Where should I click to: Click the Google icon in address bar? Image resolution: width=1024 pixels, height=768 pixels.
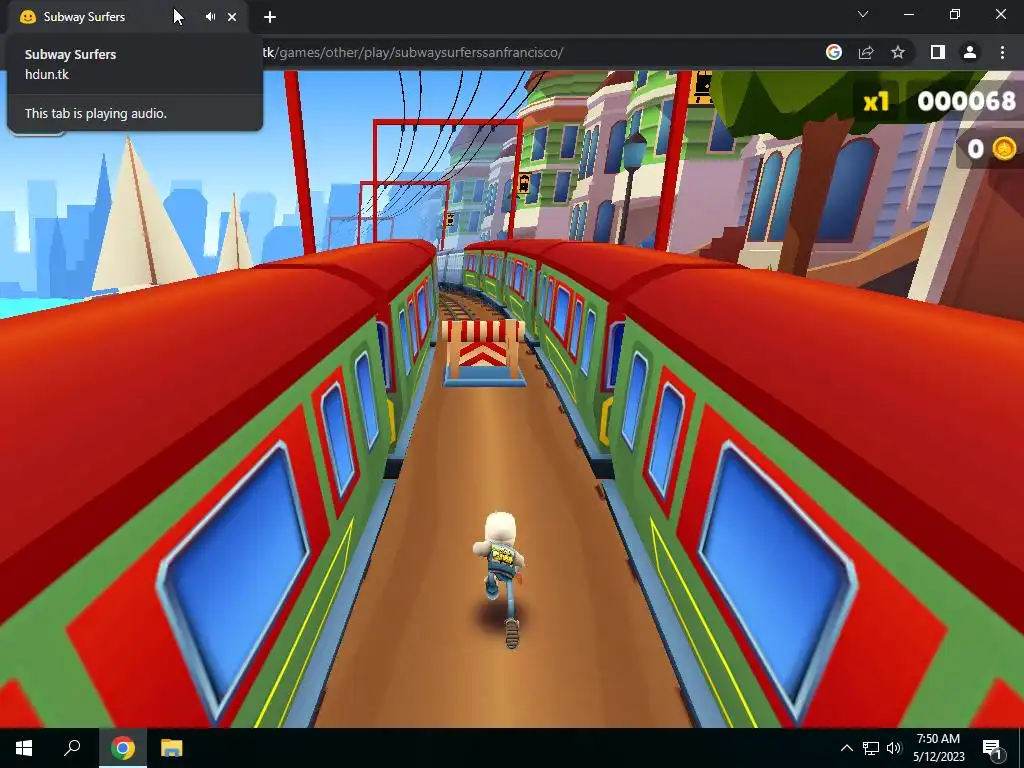(x=833, y=52)
